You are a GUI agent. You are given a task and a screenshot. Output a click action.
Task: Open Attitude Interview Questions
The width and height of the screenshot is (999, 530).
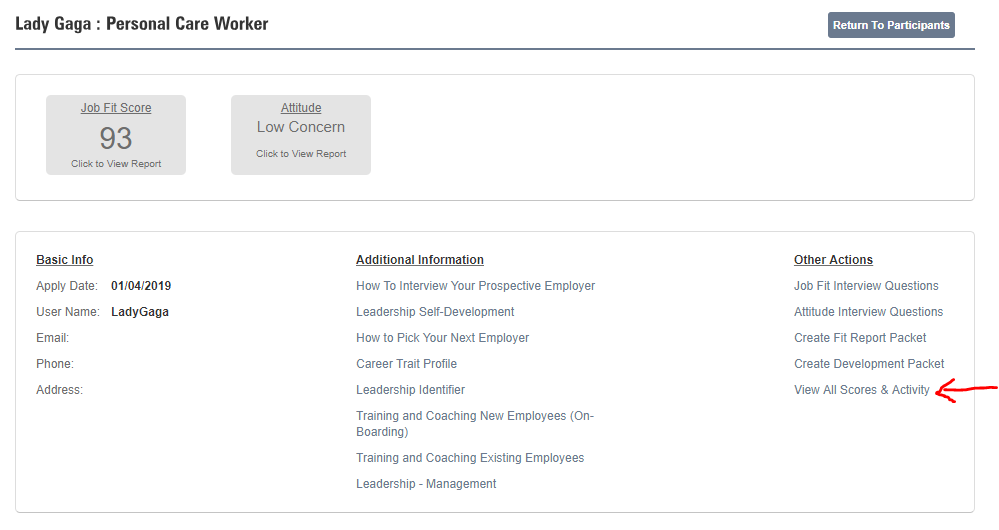pos(868,312)
